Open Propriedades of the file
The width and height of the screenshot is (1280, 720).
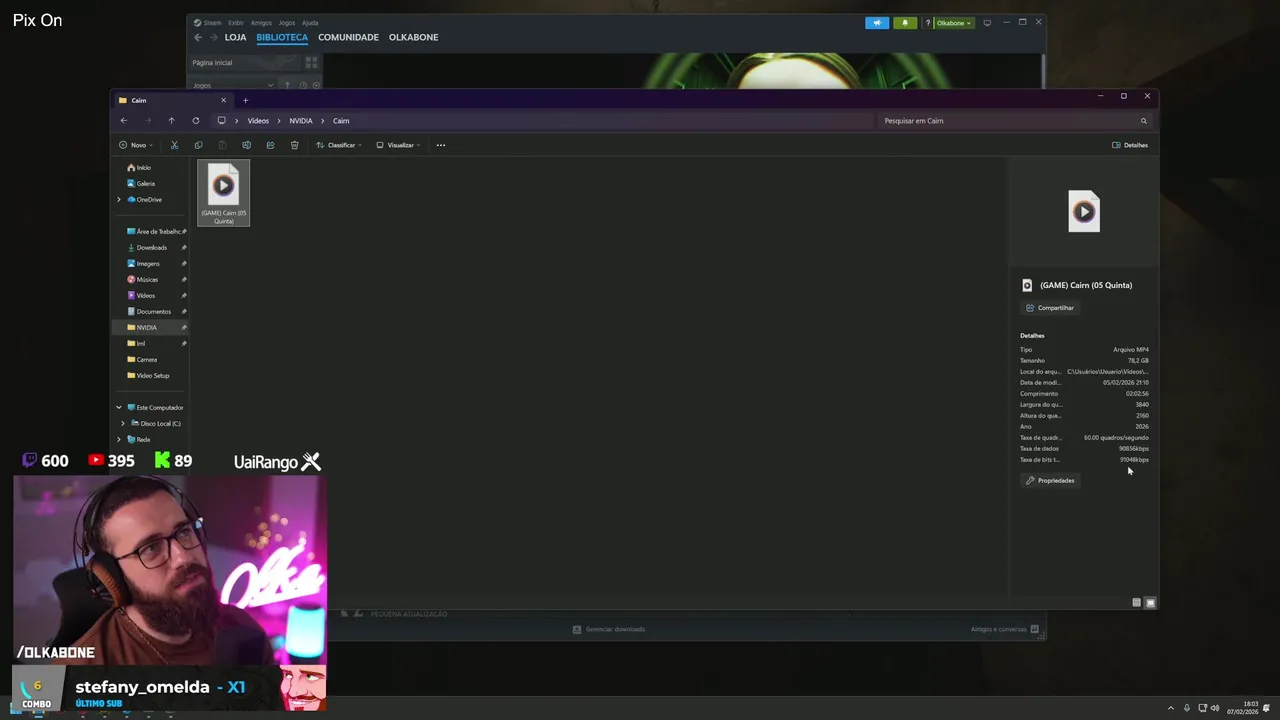[1050, 481]
